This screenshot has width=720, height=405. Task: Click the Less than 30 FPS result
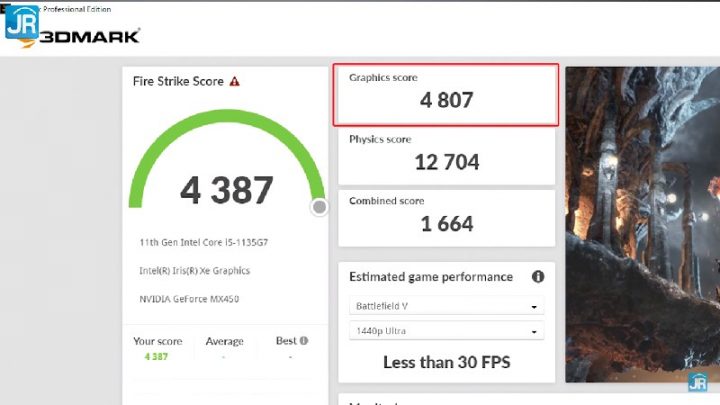pyautogui.click(x=446, y=362)
